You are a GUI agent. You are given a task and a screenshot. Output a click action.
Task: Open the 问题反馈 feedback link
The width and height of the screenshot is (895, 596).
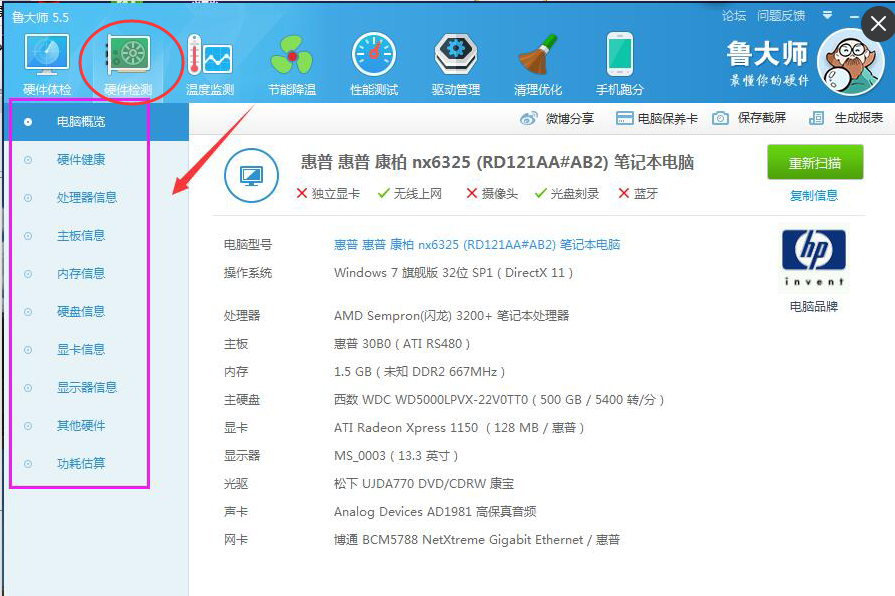click(x=781, y=16)
